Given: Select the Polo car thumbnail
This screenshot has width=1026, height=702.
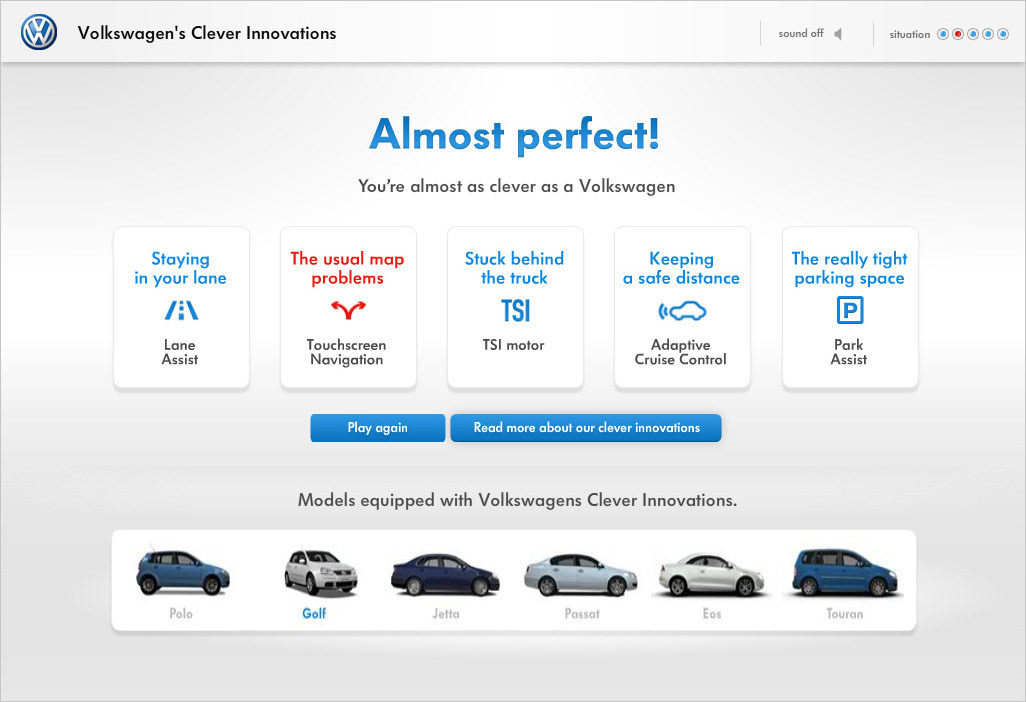Looking at the screenshot, I should tap(183, 572).
